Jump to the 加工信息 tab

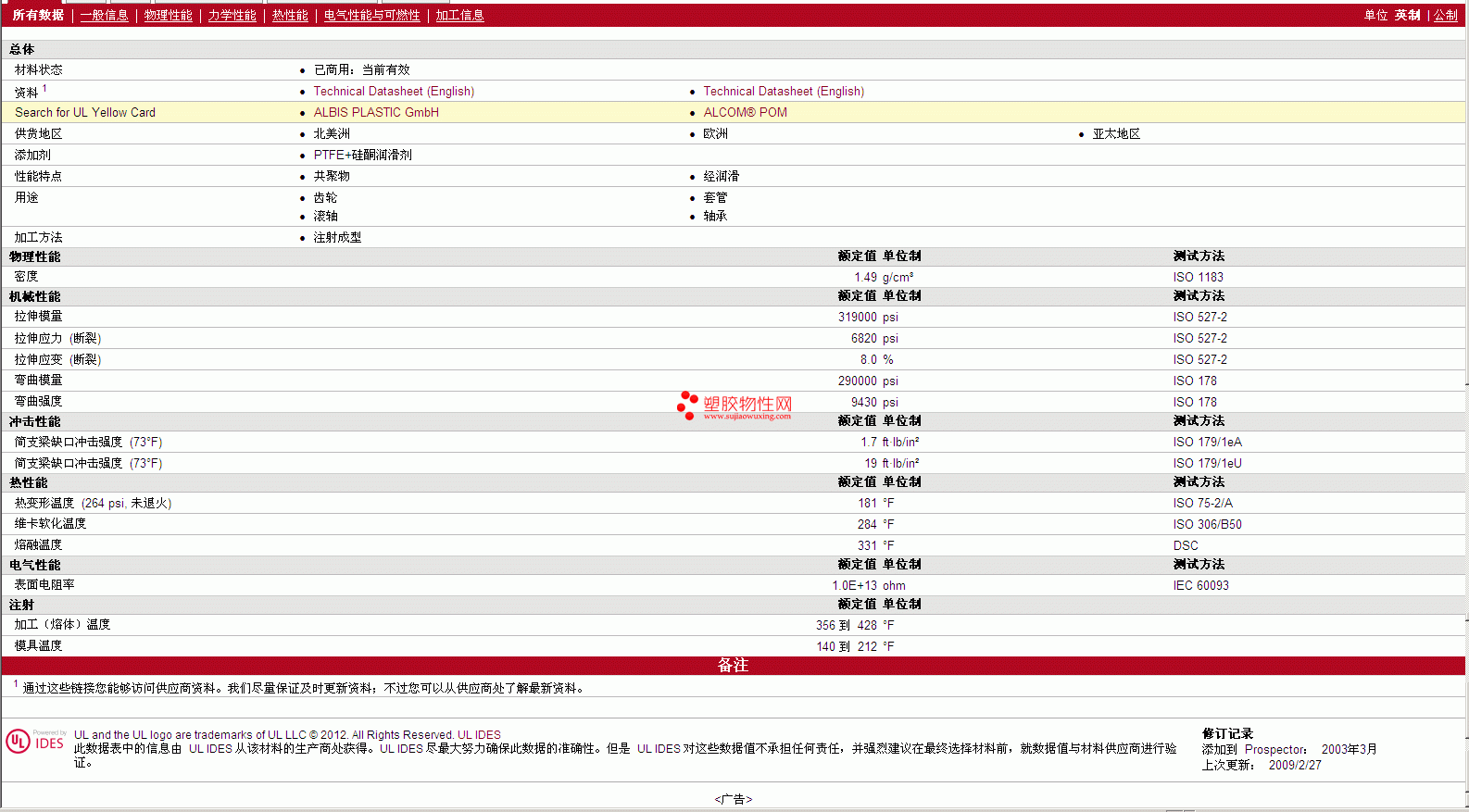tap(459, 16)
